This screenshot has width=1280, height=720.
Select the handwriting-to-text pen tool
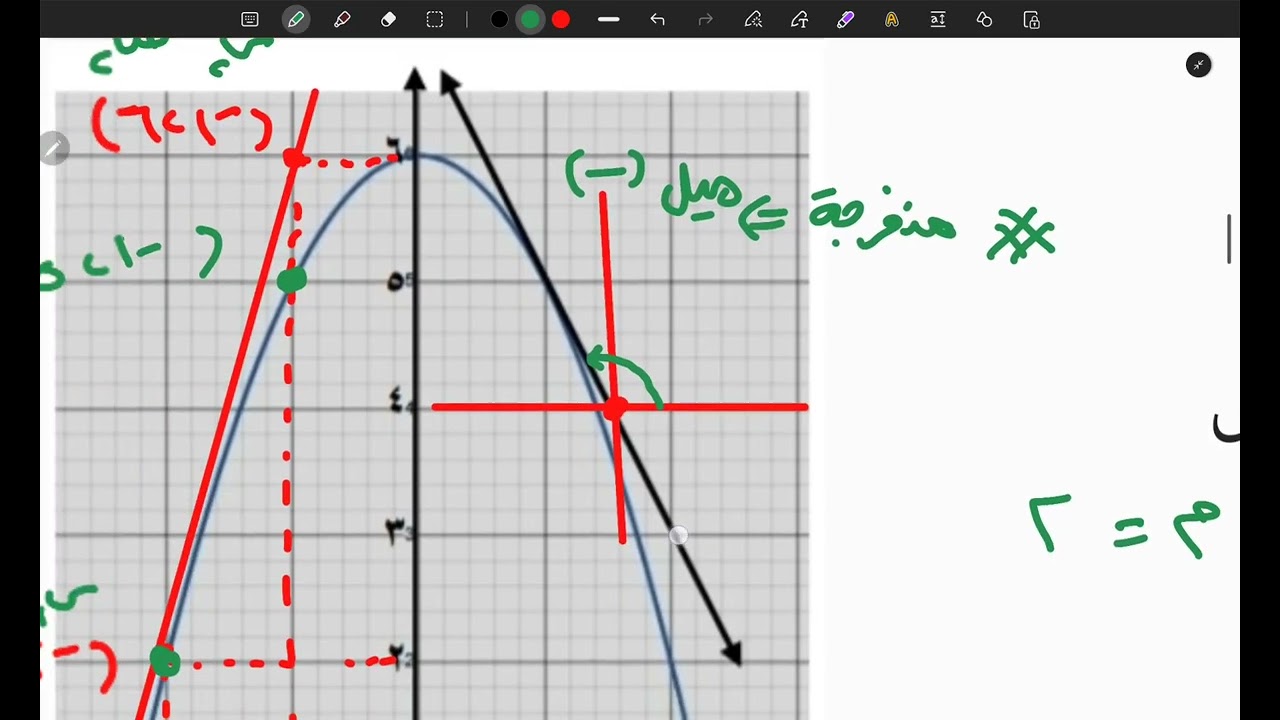tap(799, 20)
